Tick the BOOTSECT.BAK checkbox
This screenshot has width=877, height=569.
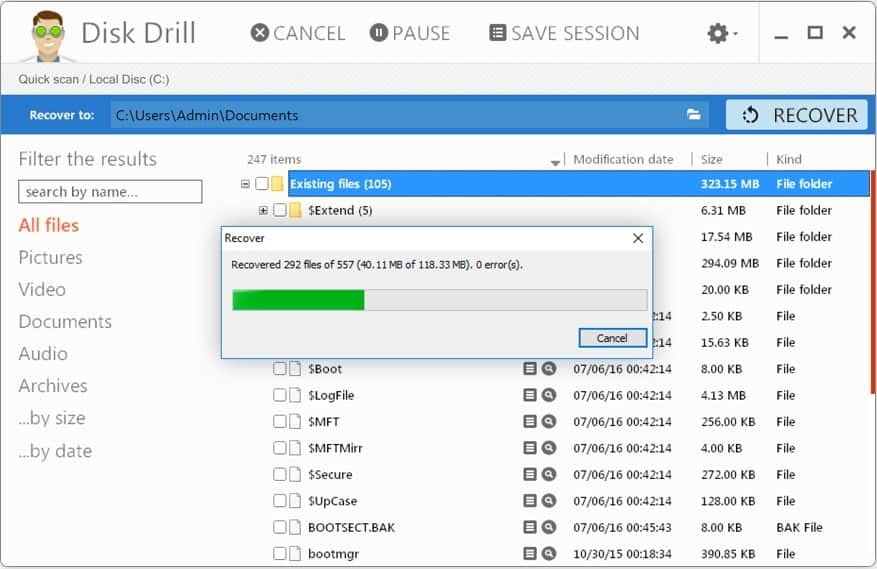click(280, 527)
